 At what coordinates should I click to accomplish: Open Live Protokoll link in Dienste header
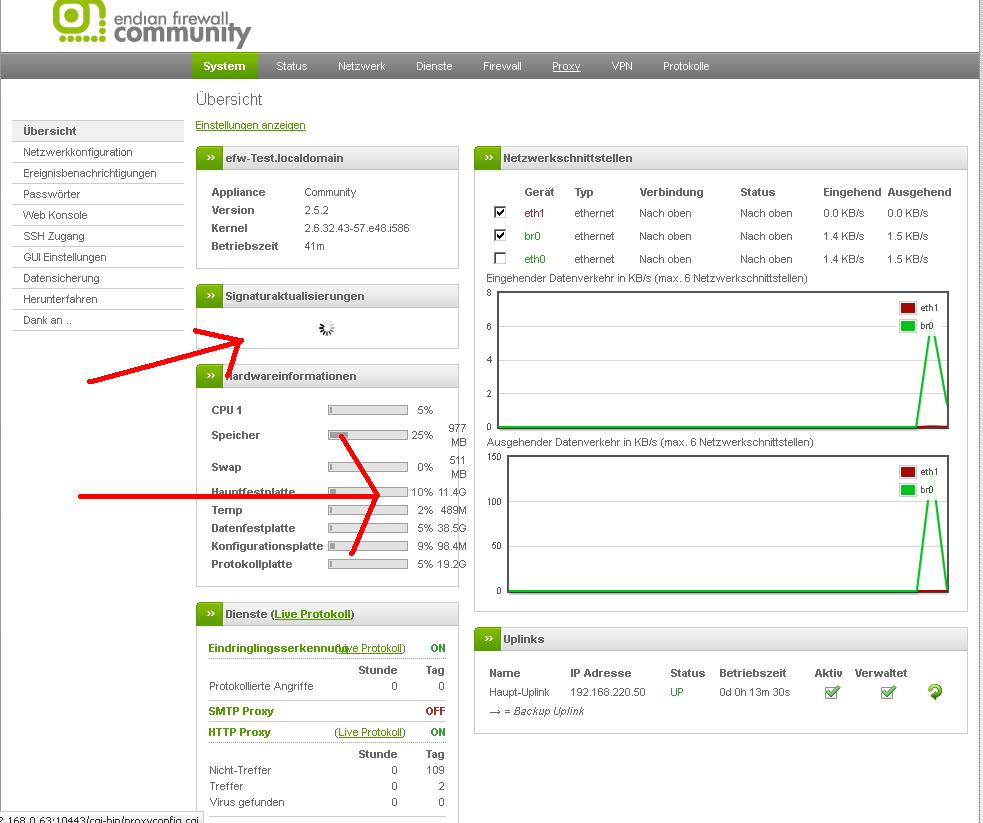[x=312, y=614]
